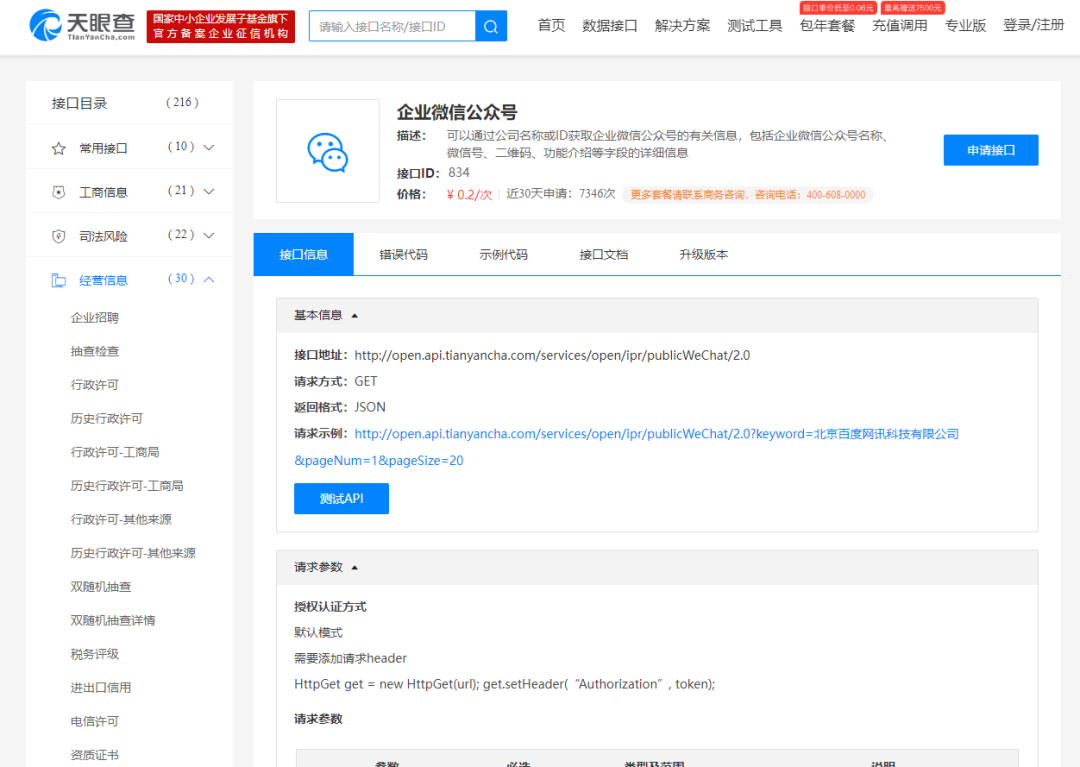
Task: Click the red official institution banner
Action: pos(220,26)
